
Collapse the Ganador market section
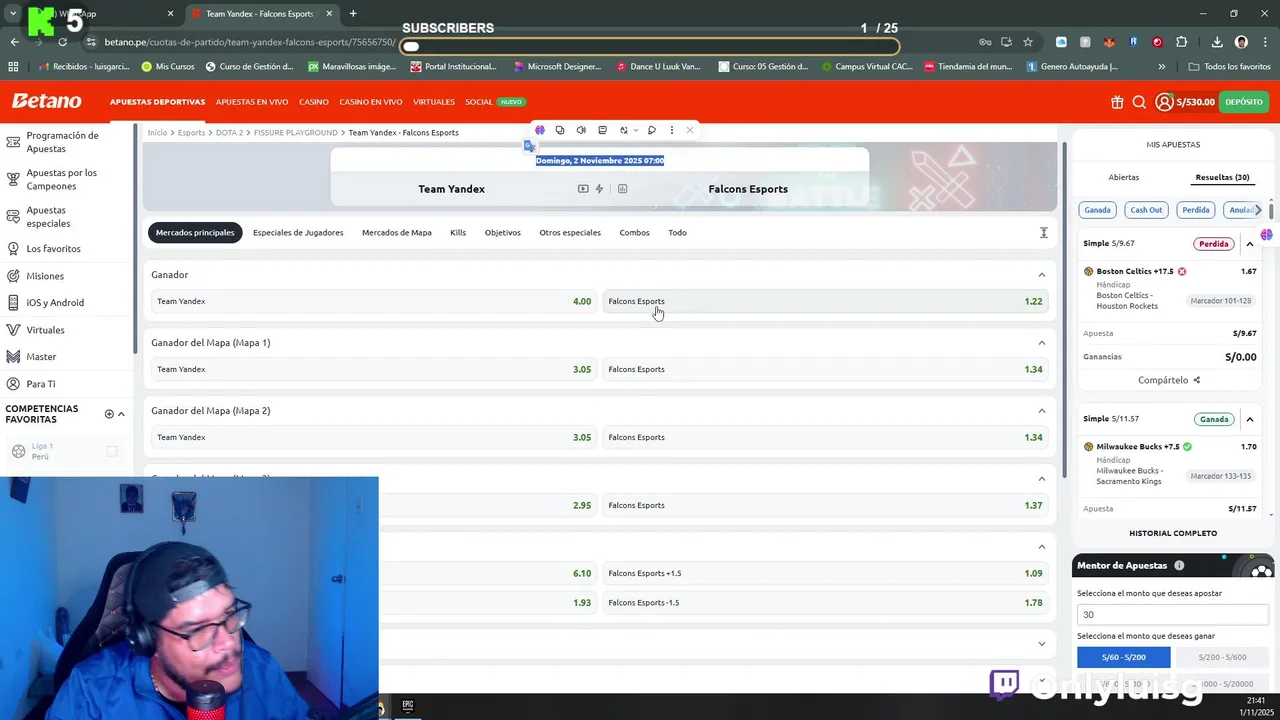pyautogui.click(x=1041, y=275)
